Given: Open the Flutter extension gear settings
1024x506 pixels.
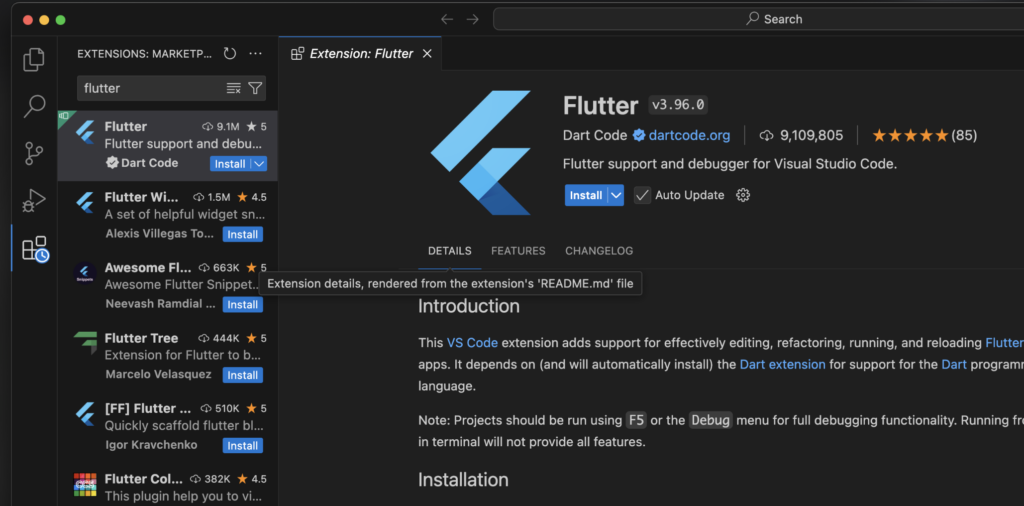Looking at the screenshot, I should coord(743,195).
